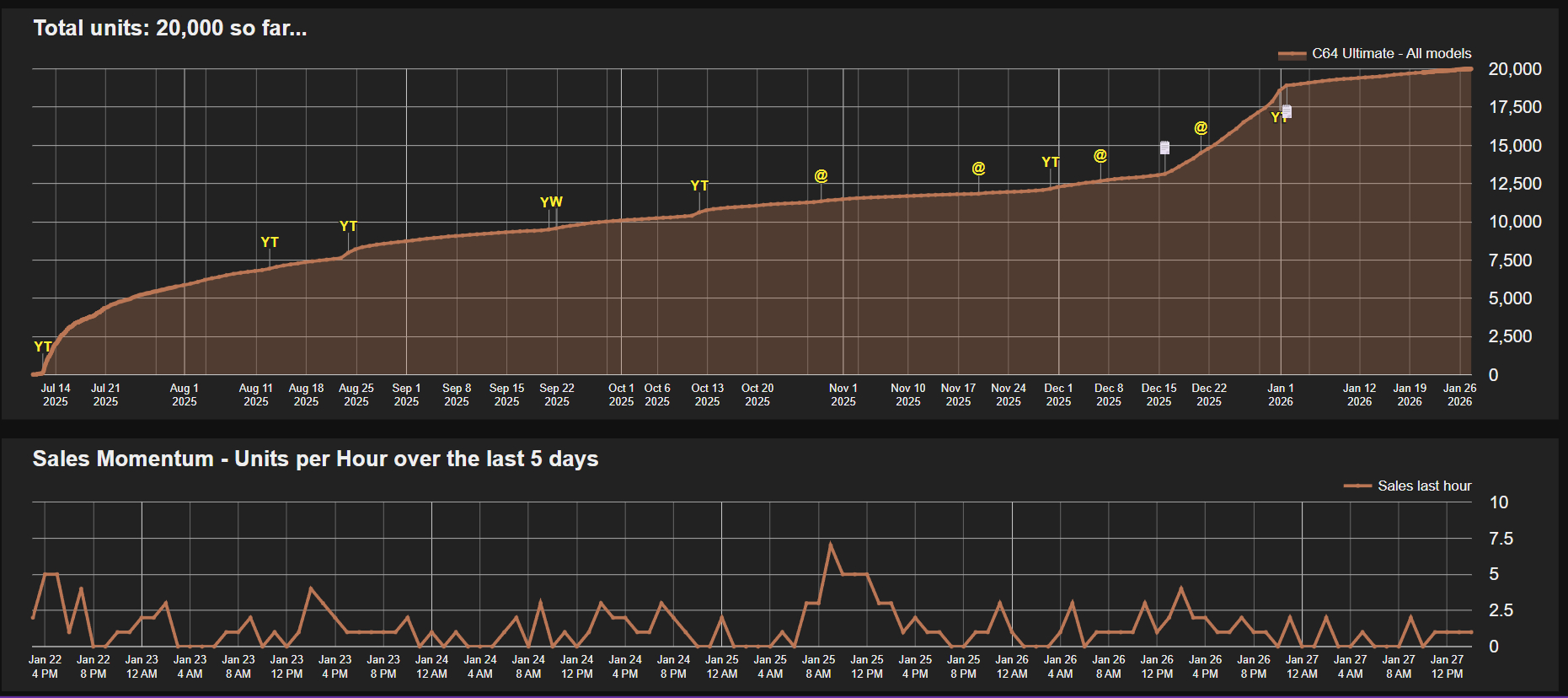Open the notepad icon near Jan 1
The width and height of the screenshot is (1568, 698).
click(1287, 111)
